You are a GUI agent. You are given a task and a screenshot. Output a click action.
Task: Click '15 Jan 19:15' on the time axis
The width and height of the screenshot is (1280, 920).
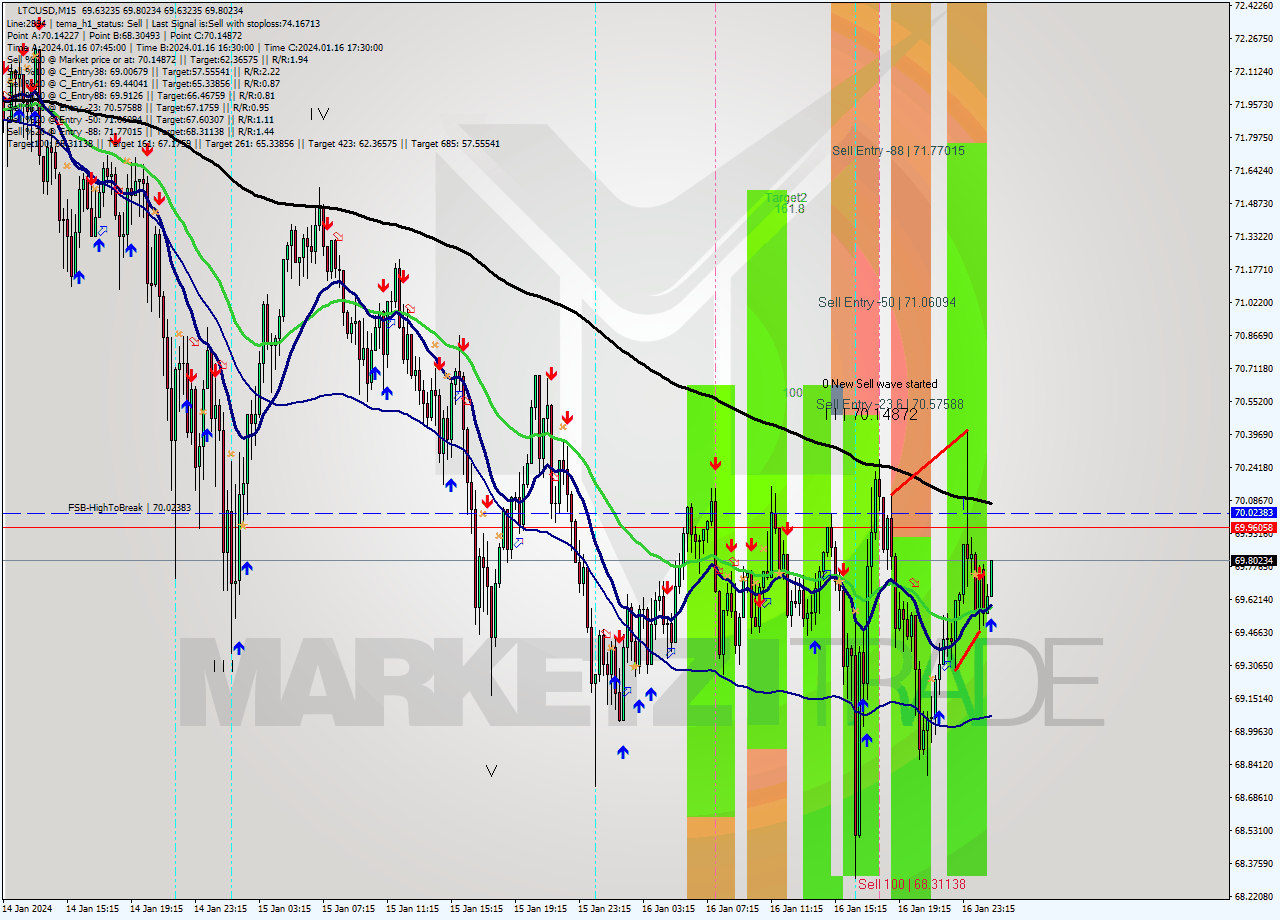(x=541, y=909)
